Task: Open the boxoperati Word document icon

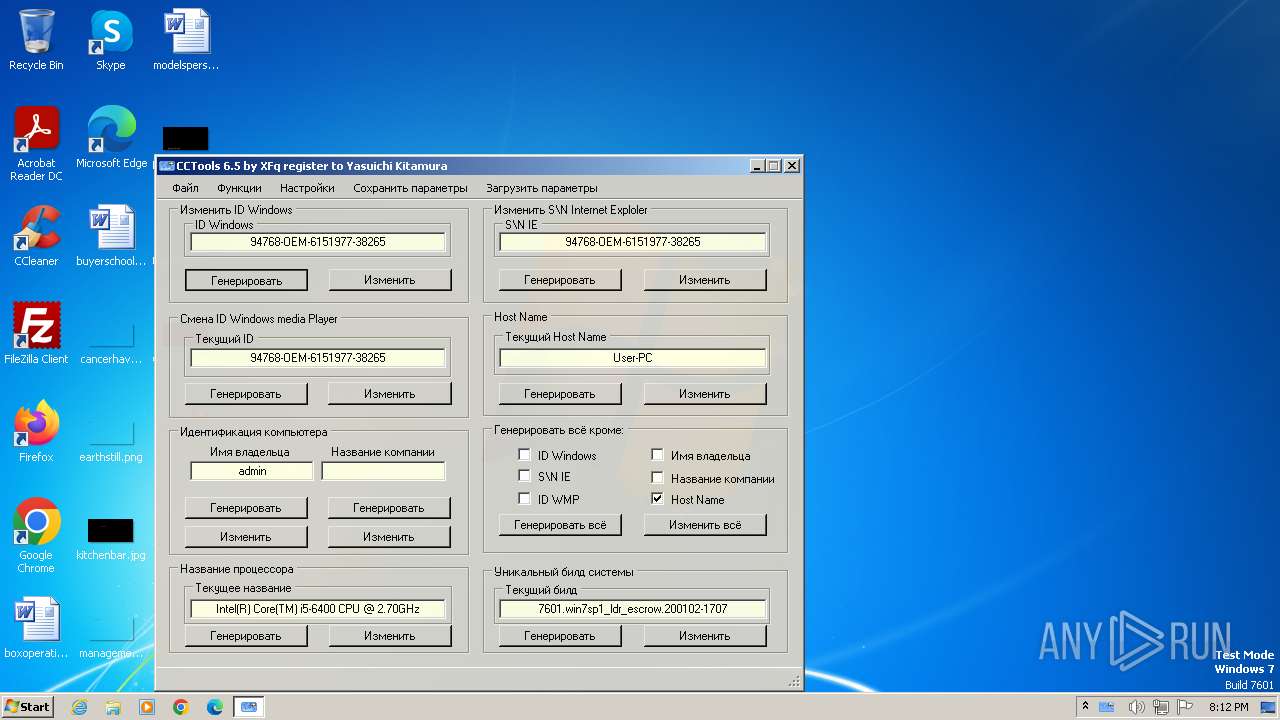Action: pyautogui.click(x=36, y=628)
